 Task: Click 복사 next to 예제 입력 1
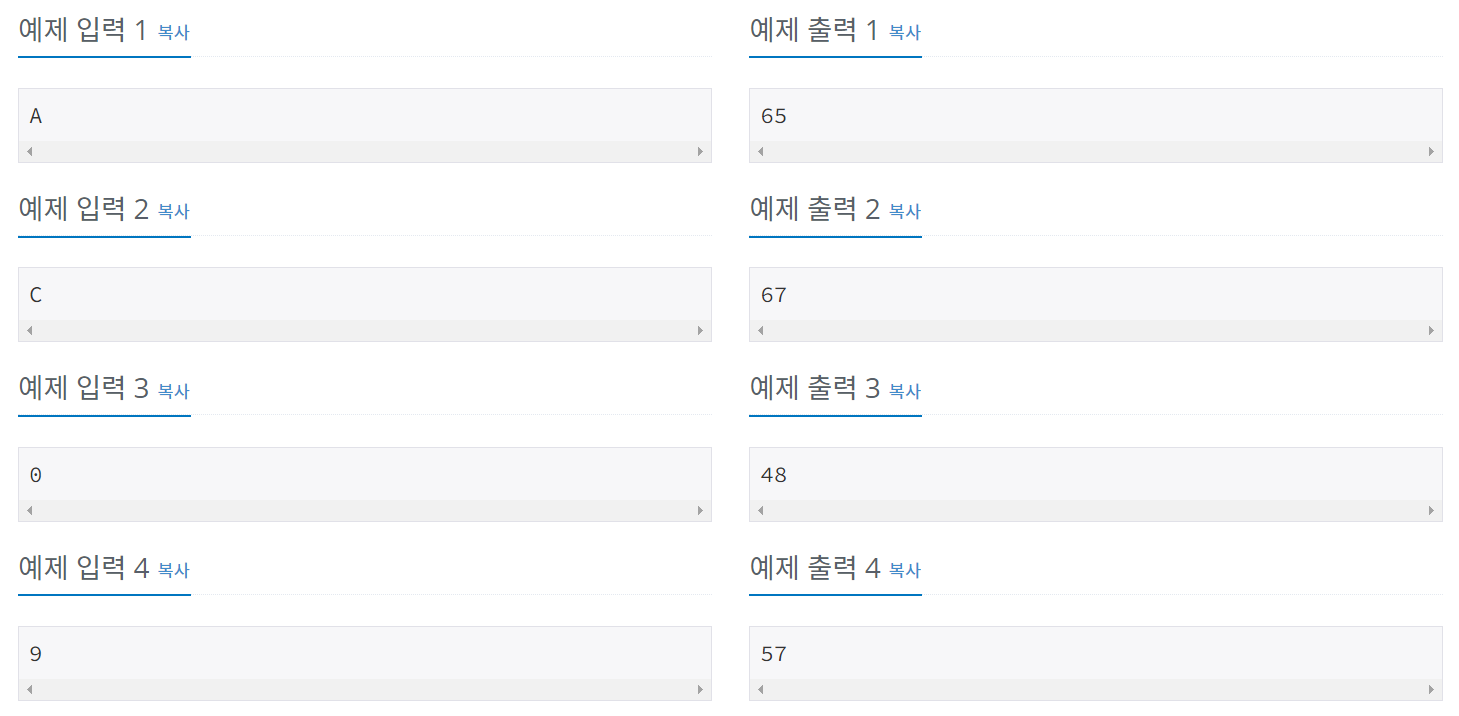[172, 32]
